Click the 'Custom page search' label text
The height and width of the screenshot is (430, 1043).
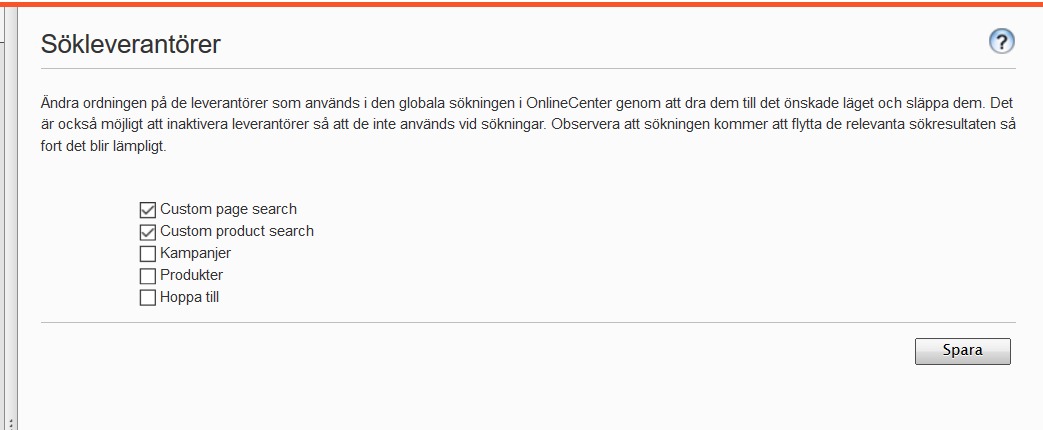pos(228,209)
